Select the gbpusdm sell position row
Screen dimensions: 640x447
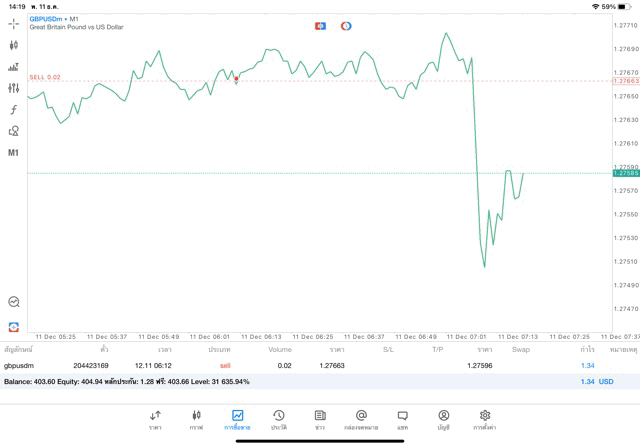pyautogui.click(x=300, y=366)
